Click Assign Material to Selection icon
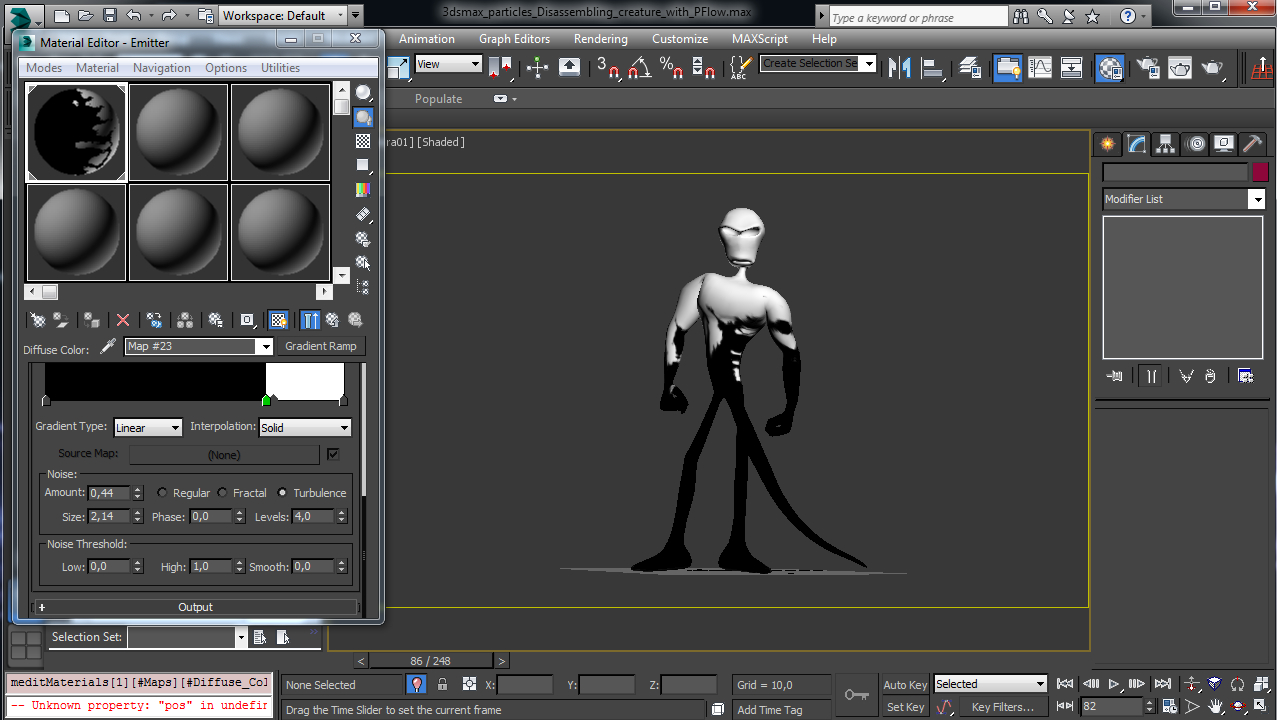 (x=92, y=320)
